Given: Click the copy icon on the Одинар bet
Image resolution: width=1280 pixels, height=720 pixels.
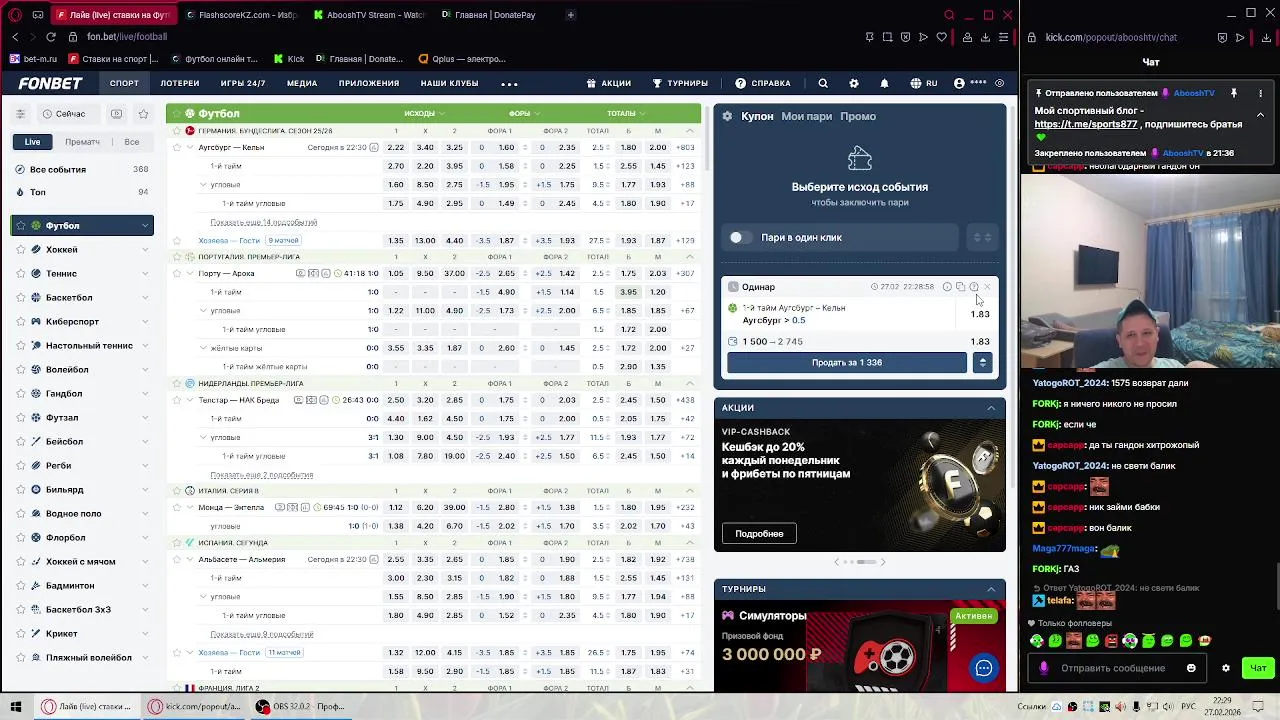Looking at the screenshot, I should 960,287.
